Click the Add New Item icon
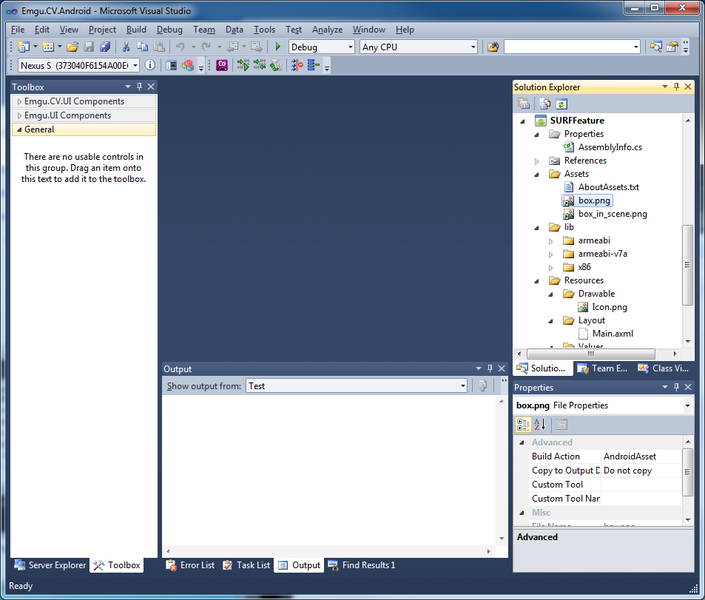The width and height of the screenshot is (705, 600). [x=48, y=47]
